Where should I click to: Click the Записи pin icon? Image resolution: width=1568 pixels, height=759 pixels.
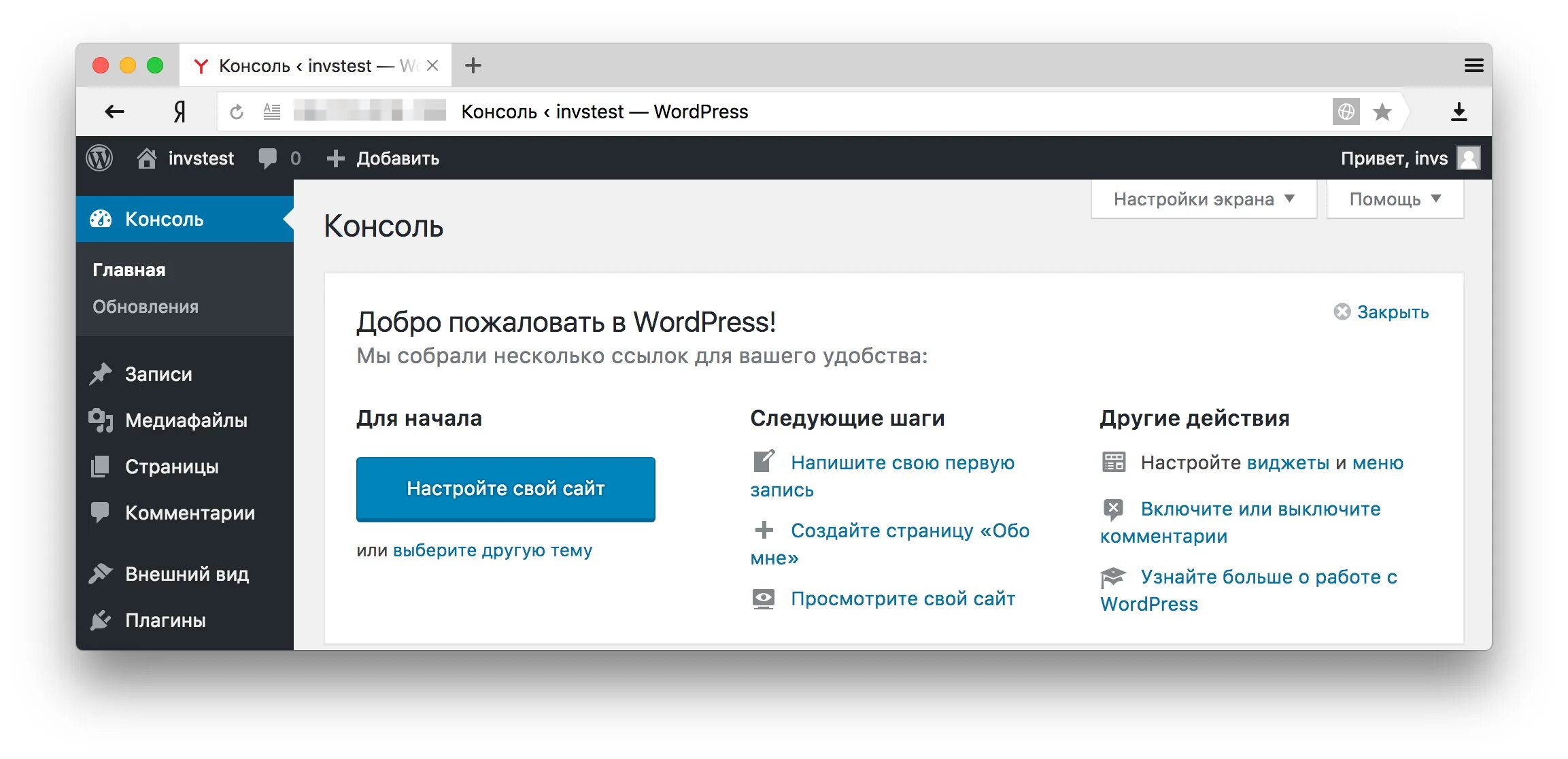pos(101,373)
